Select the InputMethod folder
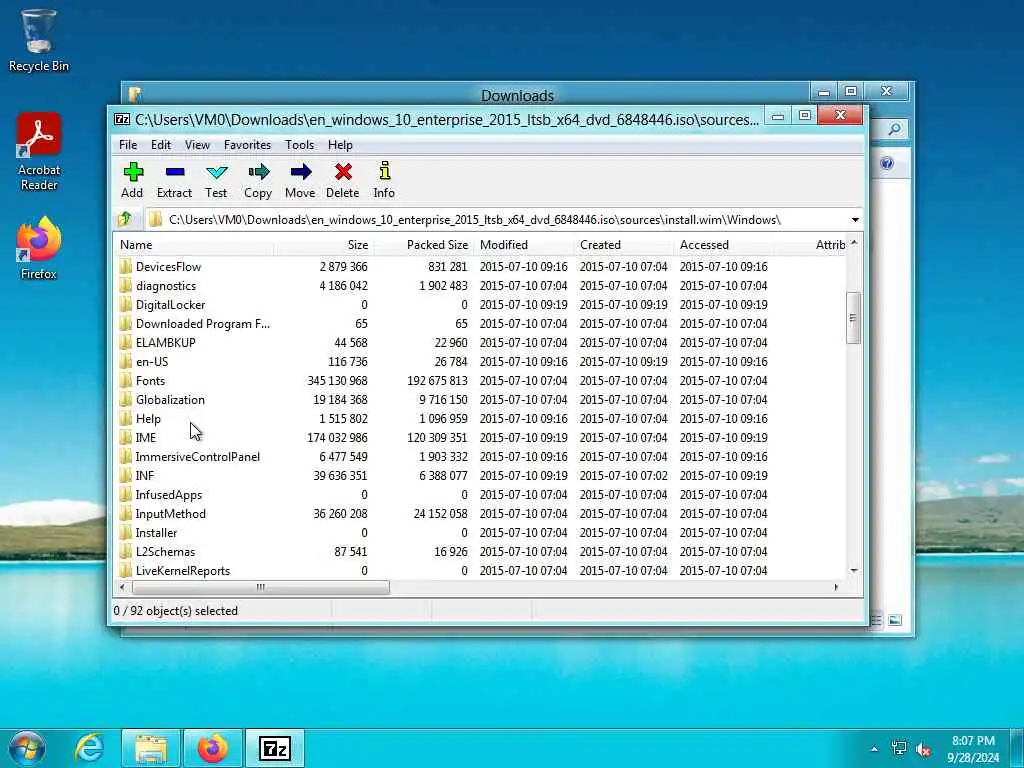 [x=481, y=513]
